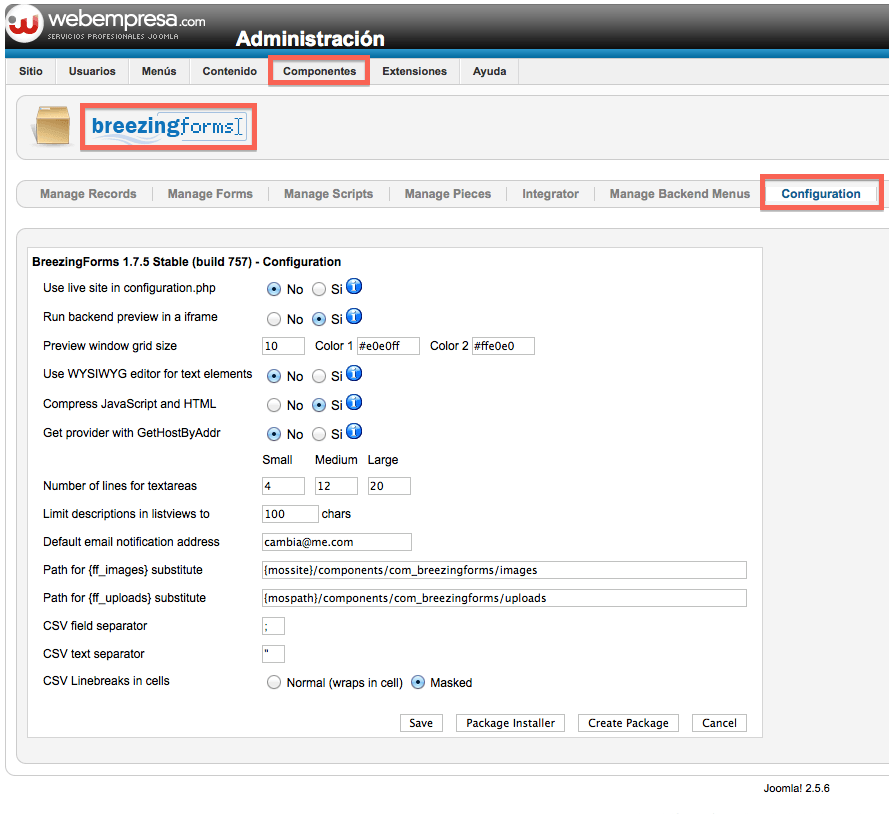Open the Ayuda menu
The width and height of the screenshot is (889, 814).
coord(489,71)
